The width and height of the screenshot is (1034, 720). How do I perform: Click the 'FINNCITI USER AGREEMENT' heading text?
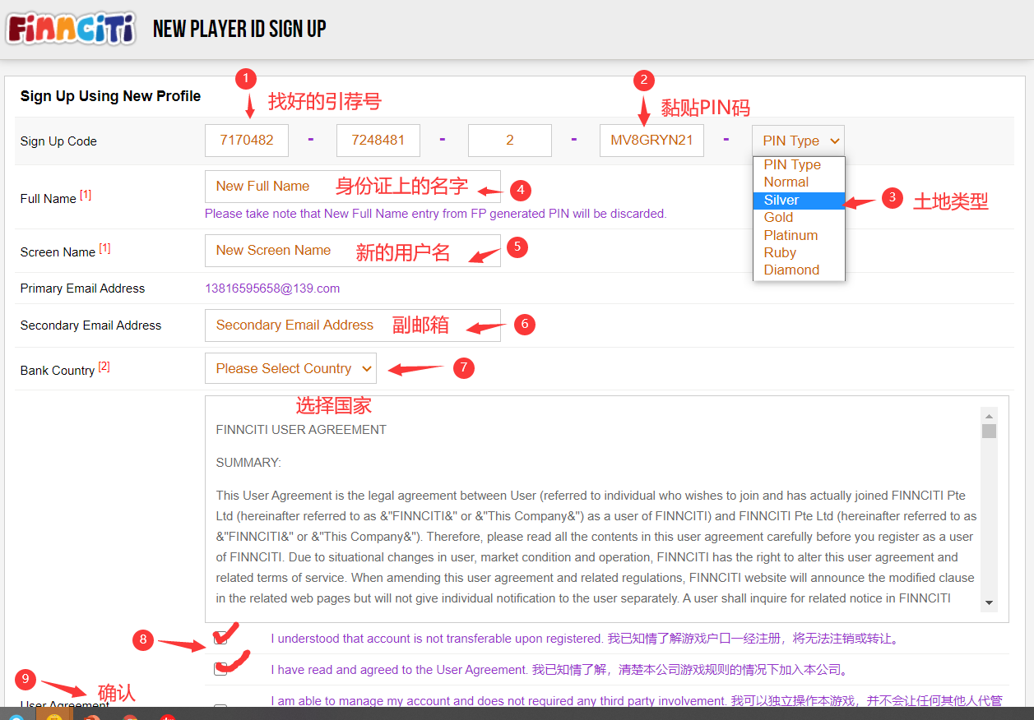click(x=301, y=430)
